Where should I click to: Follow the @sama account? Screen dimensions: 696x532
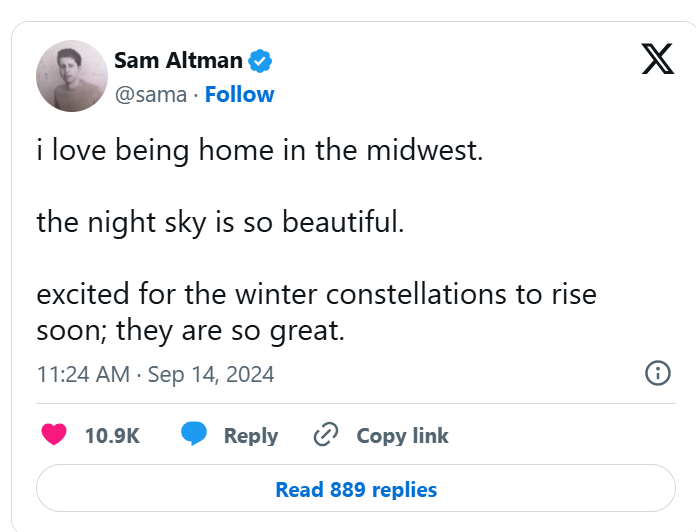(x=239, y=94)
